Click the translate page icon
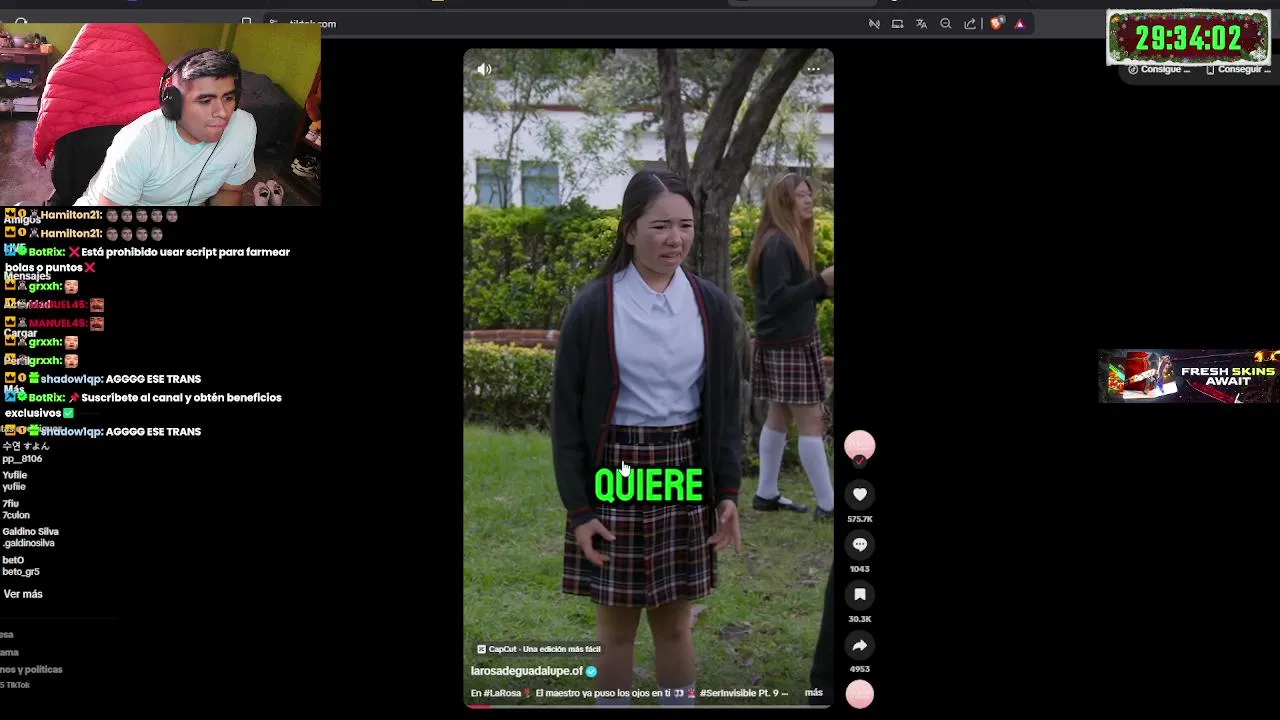Screen dimensions: 1280x720 point(921,23)
